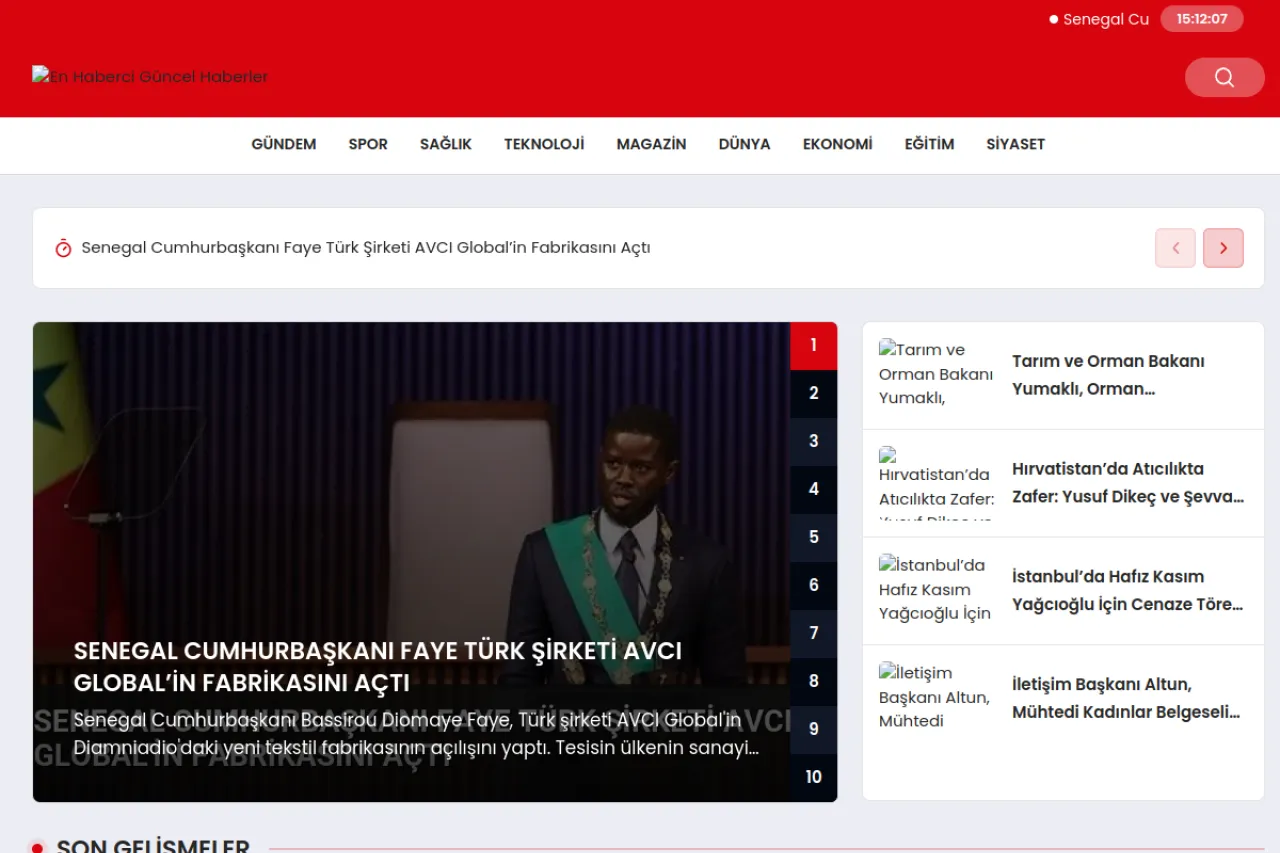Click En Haberci Güncel Haberler logo
The height and width of the screenshot is (853, 1280).
pyautogui.click(x=150, y=76)
